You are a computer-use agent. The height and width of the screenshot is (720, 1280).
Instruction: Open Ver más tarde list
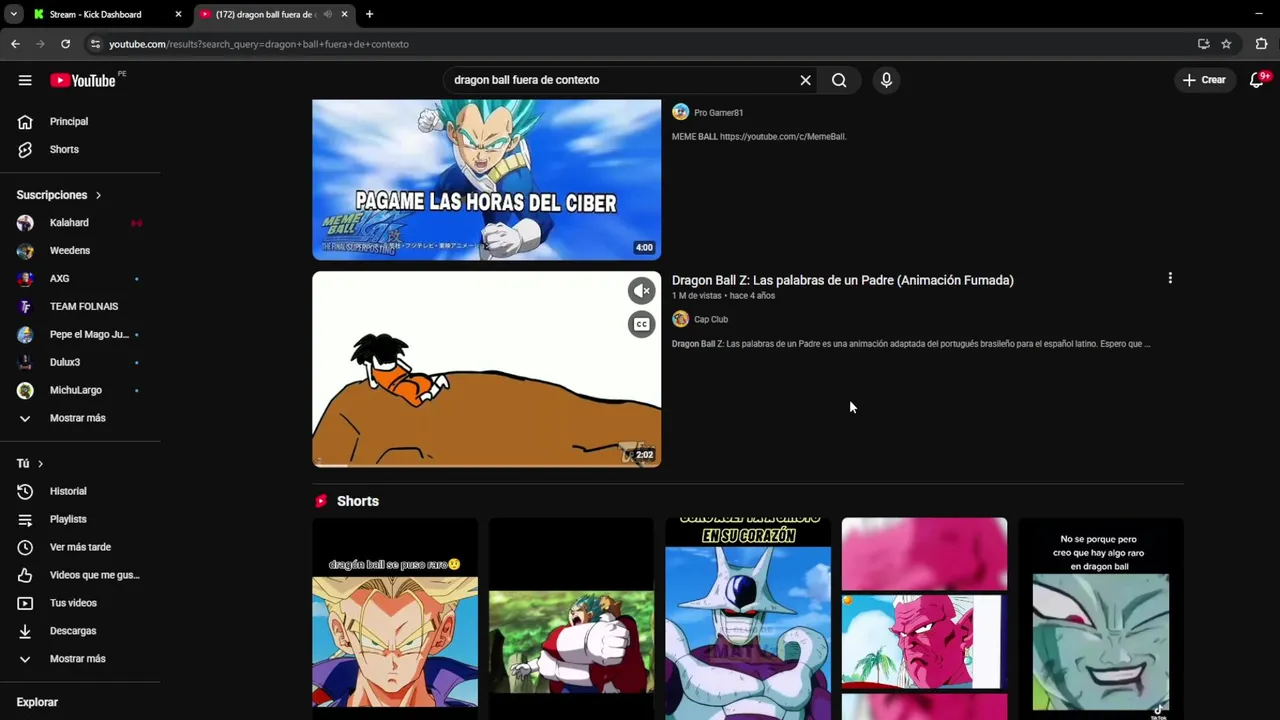pyautogui.click(x=80, y=547)
